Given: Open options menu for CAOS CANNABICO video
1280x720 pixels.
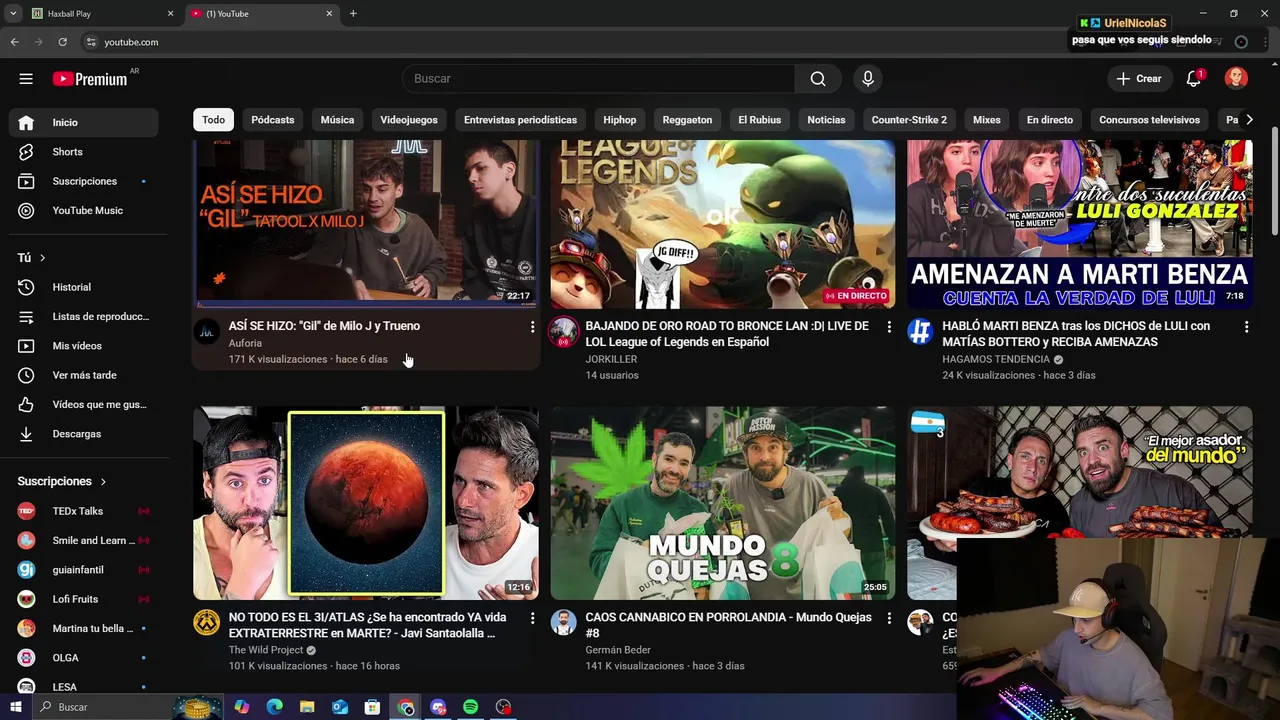Looking at the screenshot, I should (889, 619).
